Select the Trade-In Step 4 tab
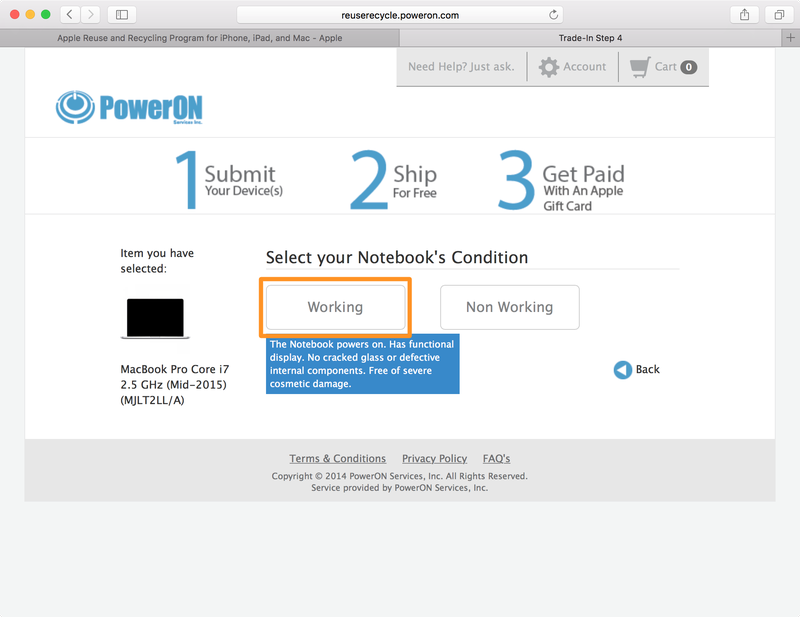Image resolution: width=800 pixels, height=617 pixels. click(x=590, y=38)
